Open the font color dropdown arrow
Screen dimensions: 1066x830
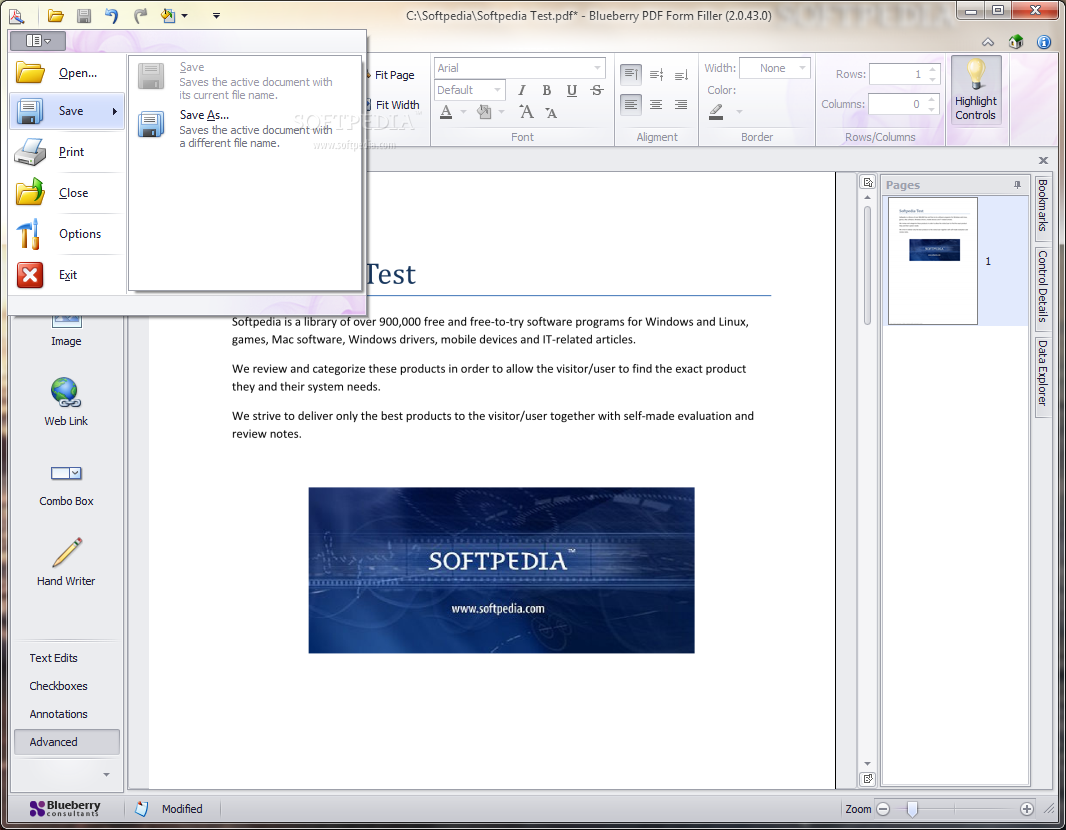[464, 111]
